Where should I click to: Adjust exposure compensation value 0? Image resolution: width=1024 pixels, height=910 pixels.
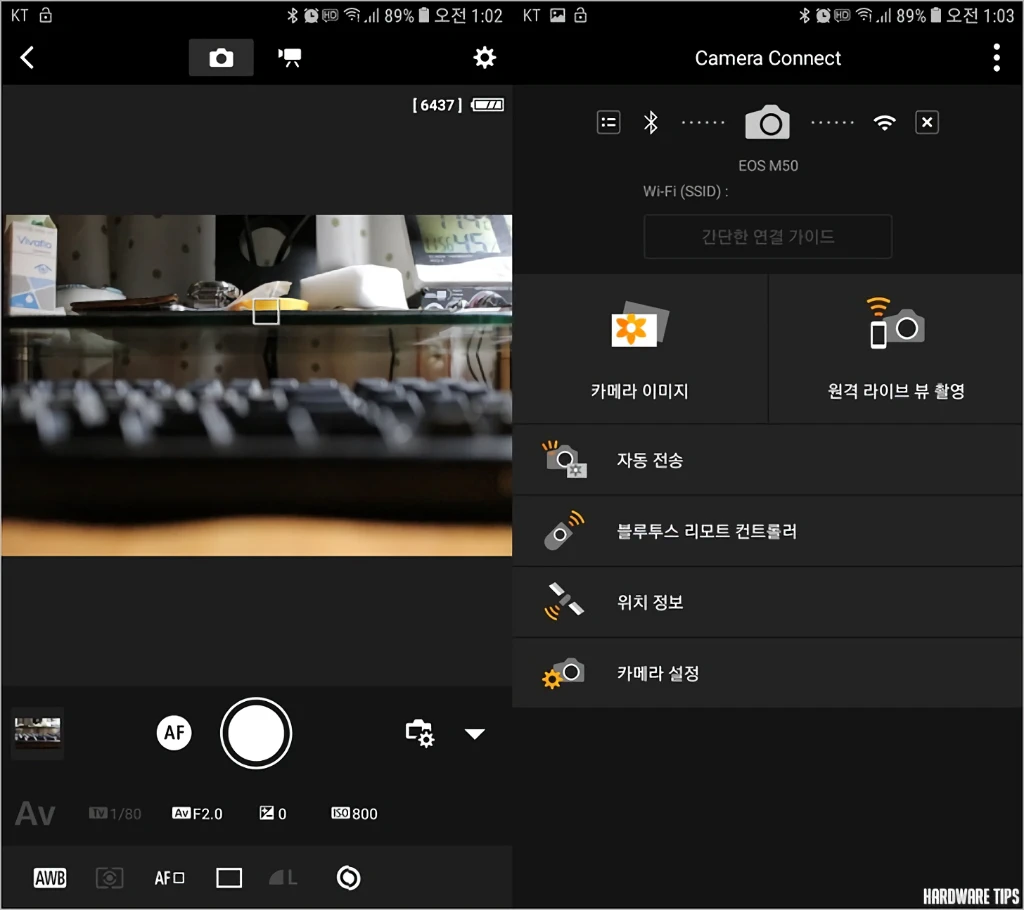click(x=273, y=814)
